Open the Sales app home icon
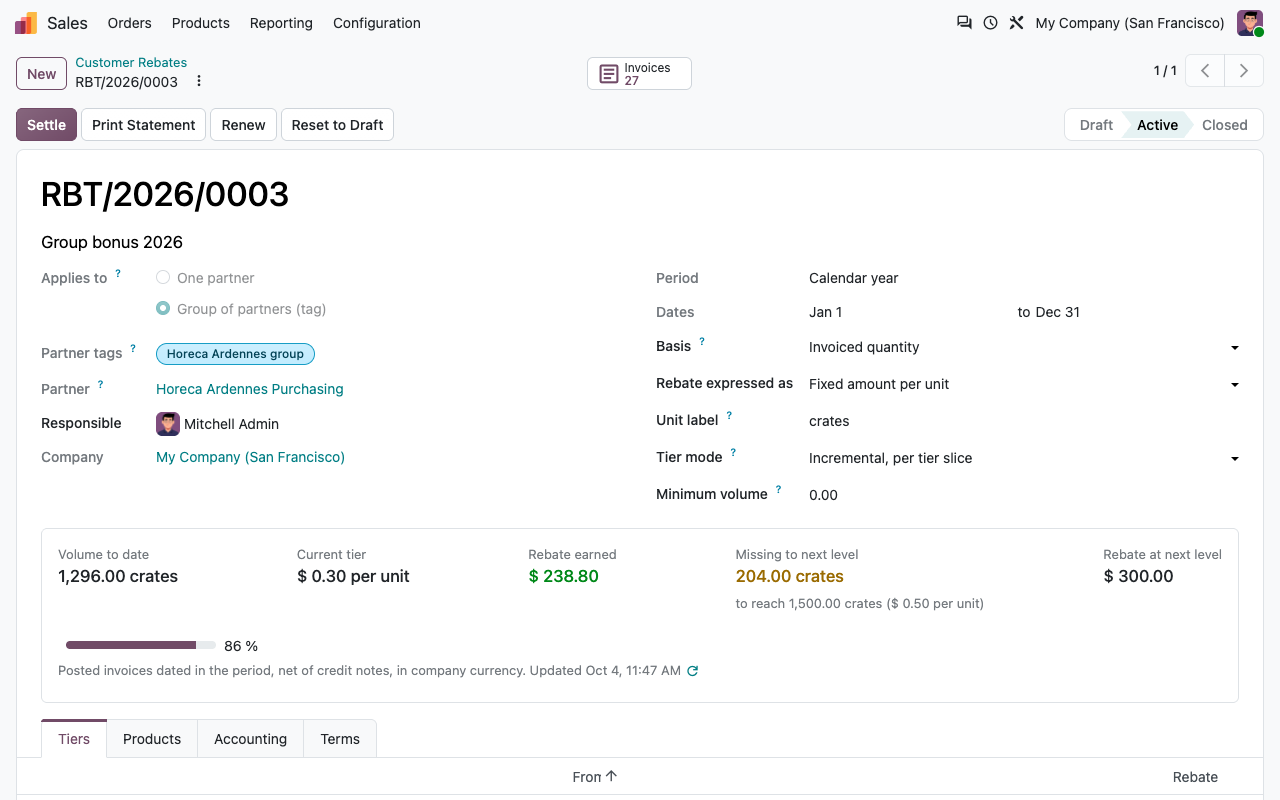 (26, 23)
